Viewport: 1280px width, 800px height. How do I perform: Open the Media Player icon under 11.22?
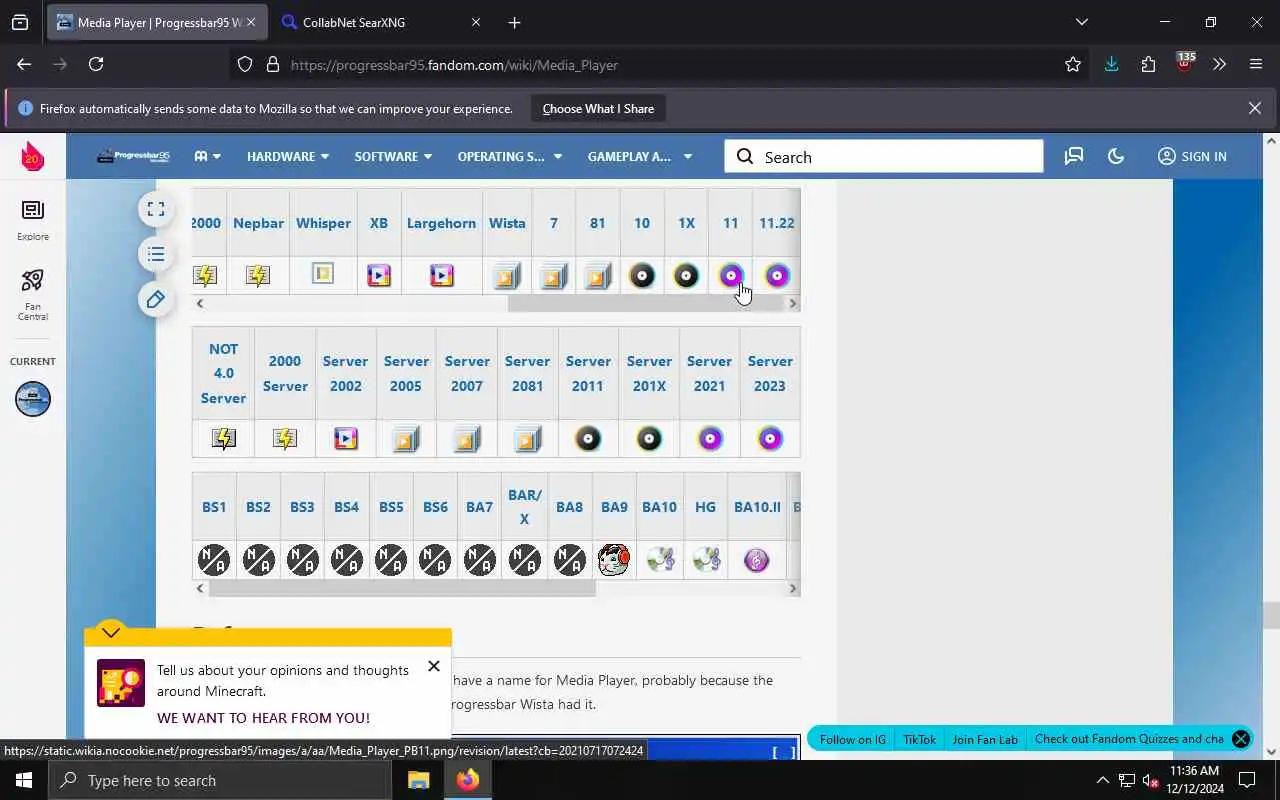[x=777, y=276]
